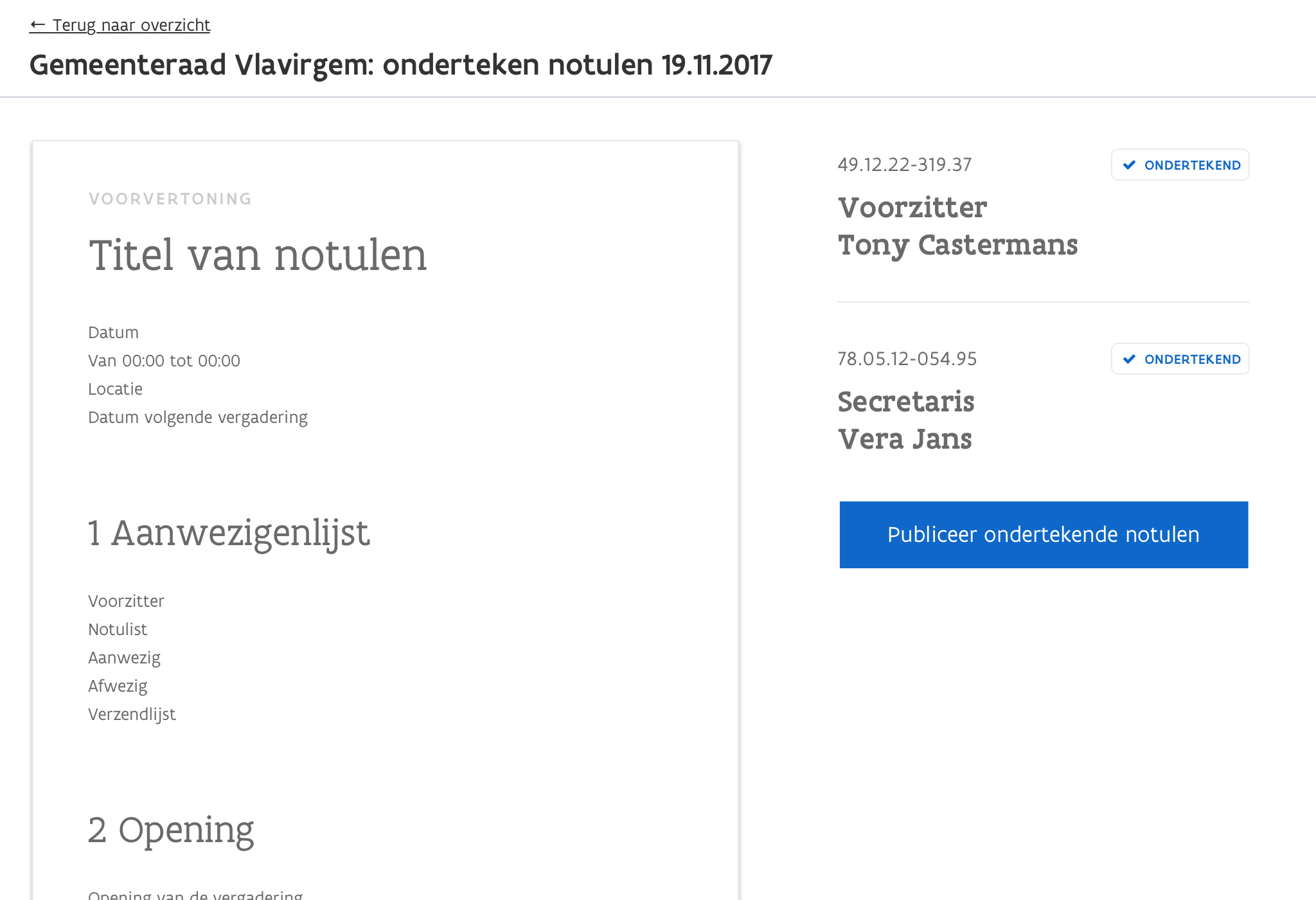Click the Datum volgende vergadering line
Image resolution: width=1316 pixels, height=900 pixels.
pos(198,417)
